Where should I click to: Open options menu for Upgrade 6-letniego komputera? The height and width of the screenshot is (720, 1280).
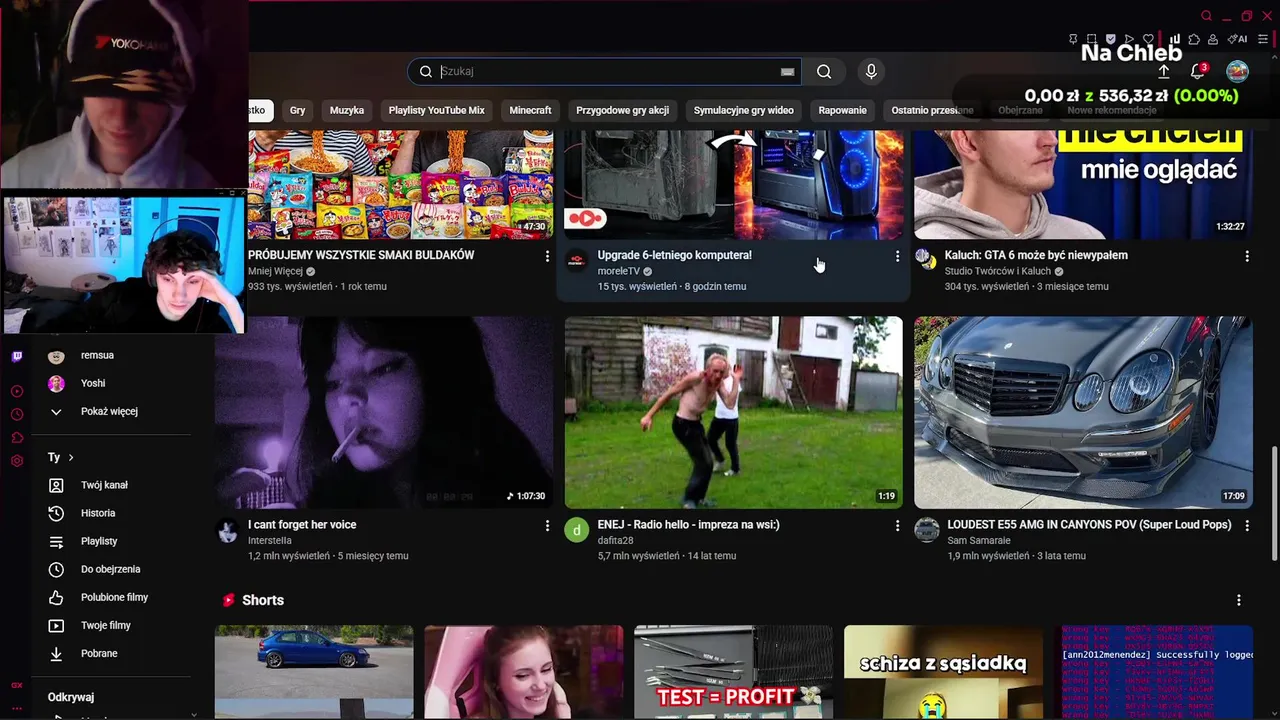(x=897, y=256)
